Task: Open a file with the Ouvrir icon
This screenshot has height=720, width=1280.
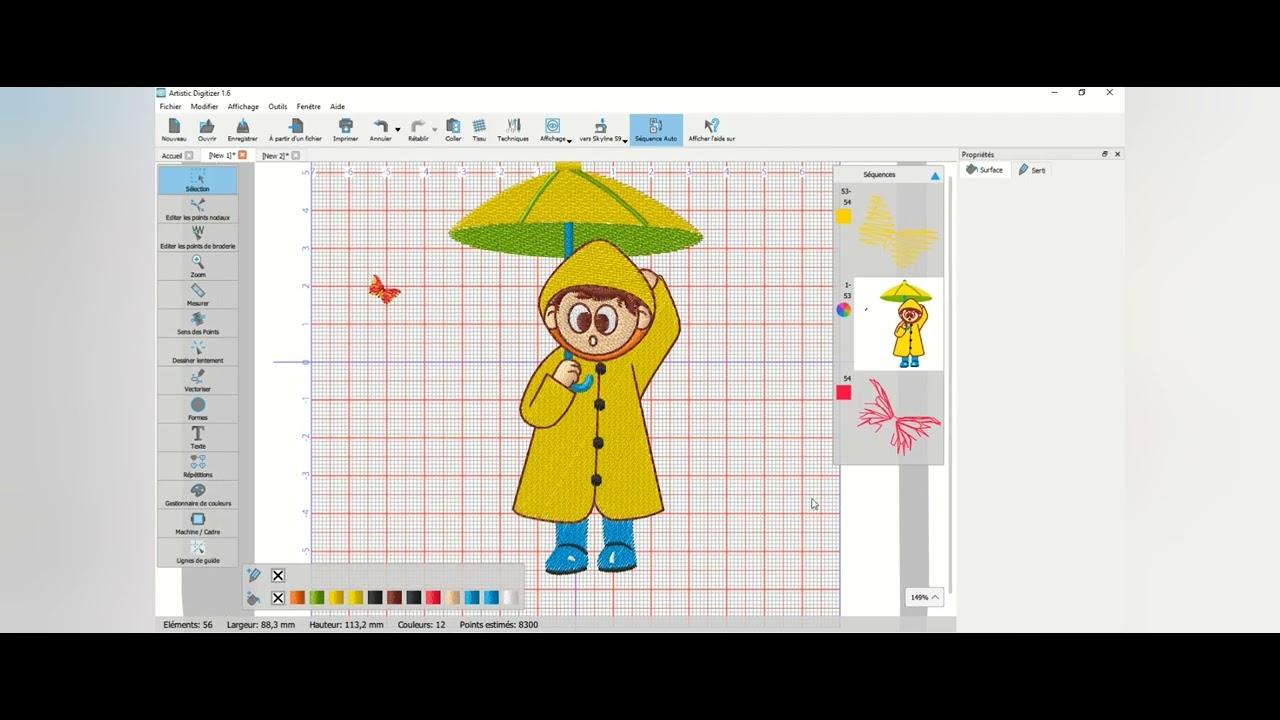Action: point(206,130)
